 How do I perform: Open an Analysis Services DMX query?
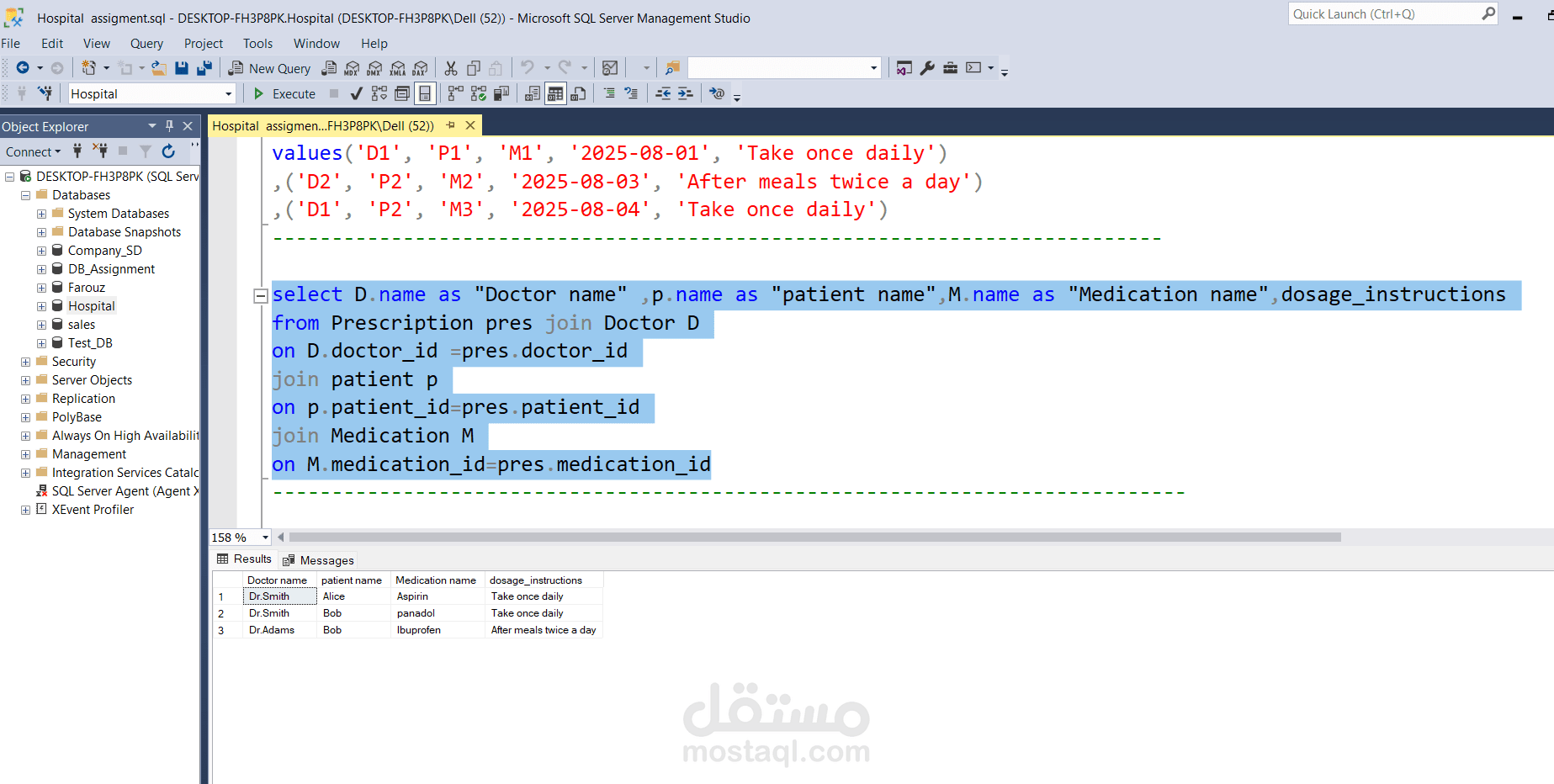375,68
